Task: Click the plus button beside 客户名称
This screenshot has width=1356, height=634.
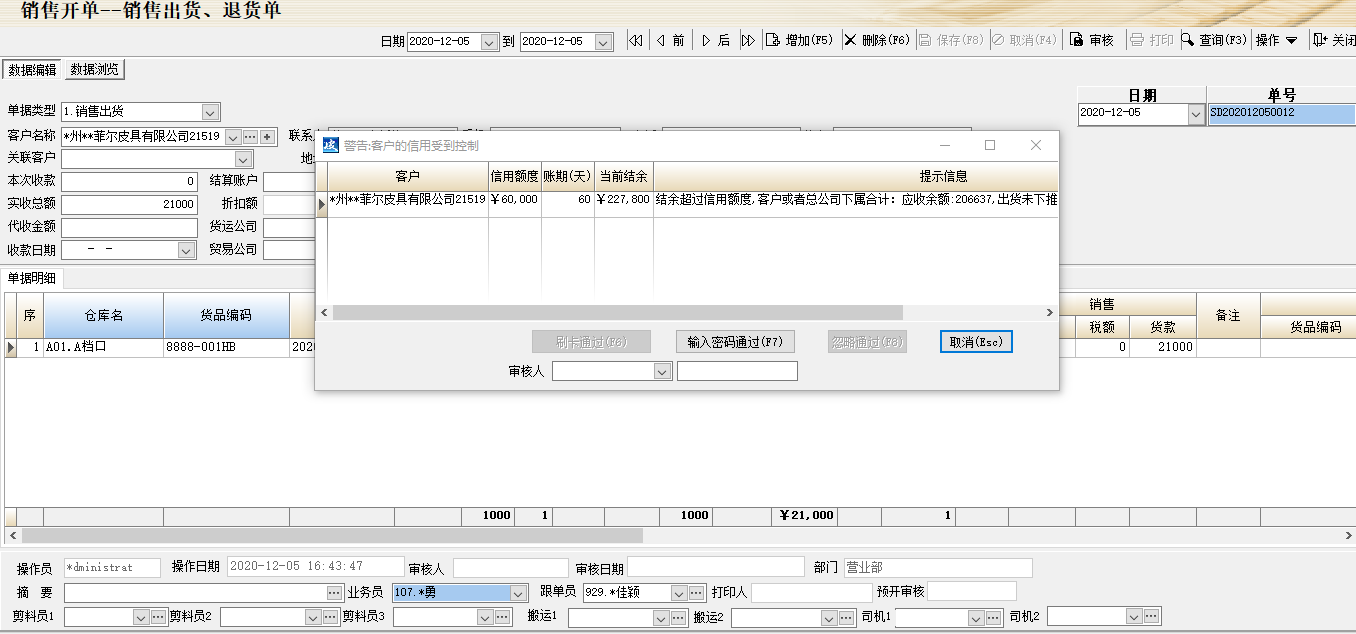Action: (x=268, y=136)
